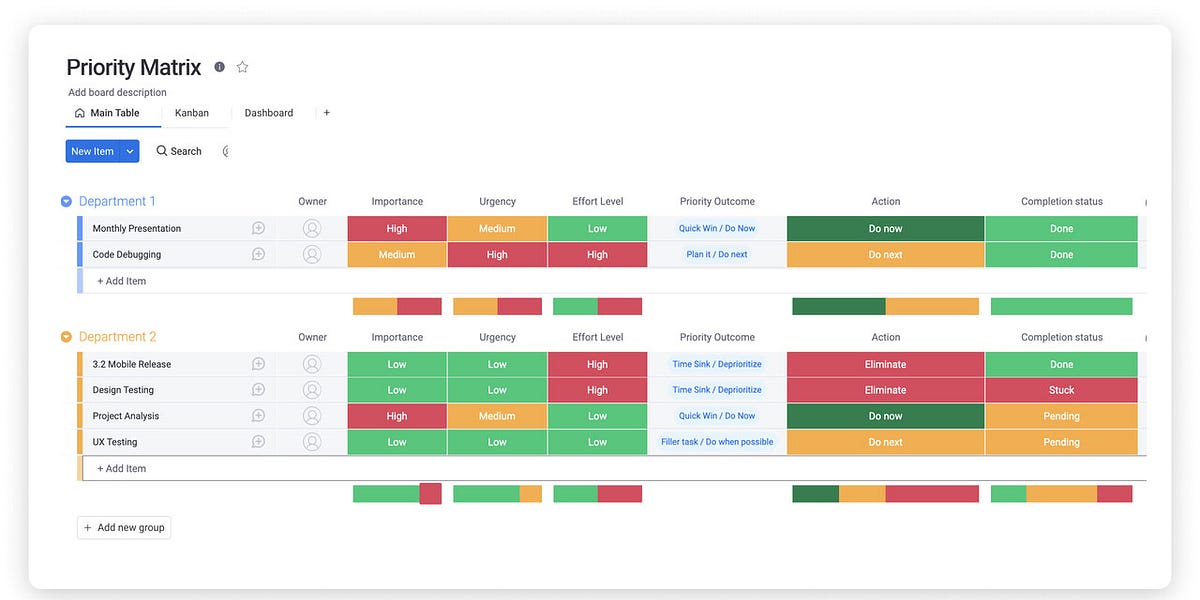
Task: Open the update bubble for Monthly Presentation
Action: (x=258, y=228)
